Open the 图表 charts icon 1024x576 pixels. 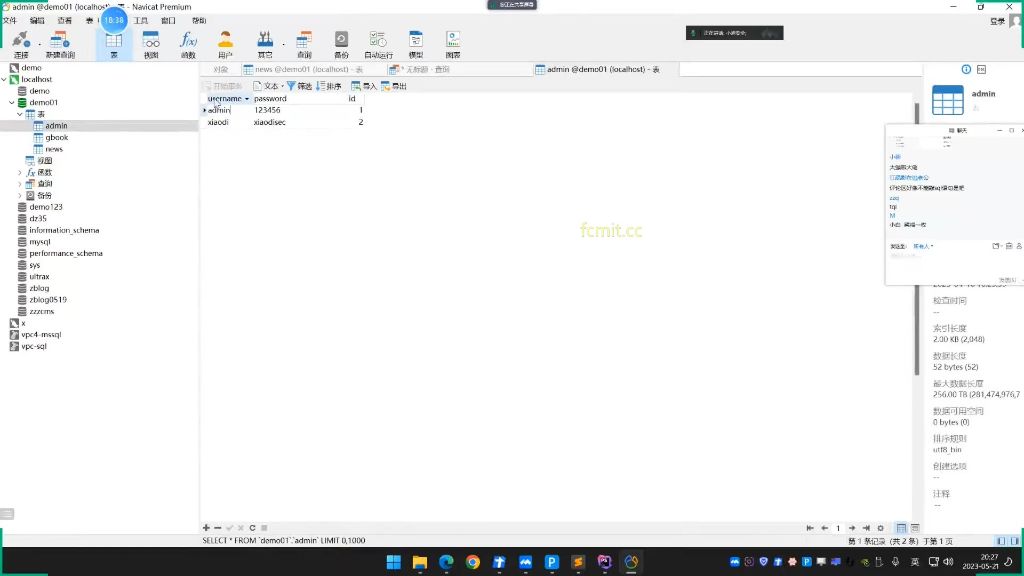(453, 44)
